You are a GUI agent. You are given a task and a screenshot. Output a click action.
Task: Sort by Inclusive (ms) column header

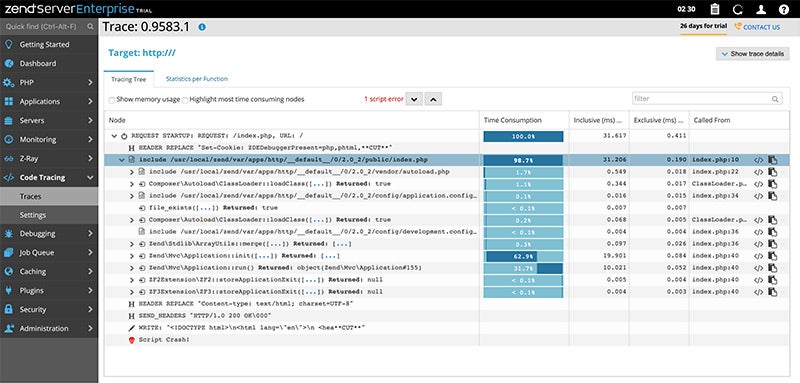[599, 120]
